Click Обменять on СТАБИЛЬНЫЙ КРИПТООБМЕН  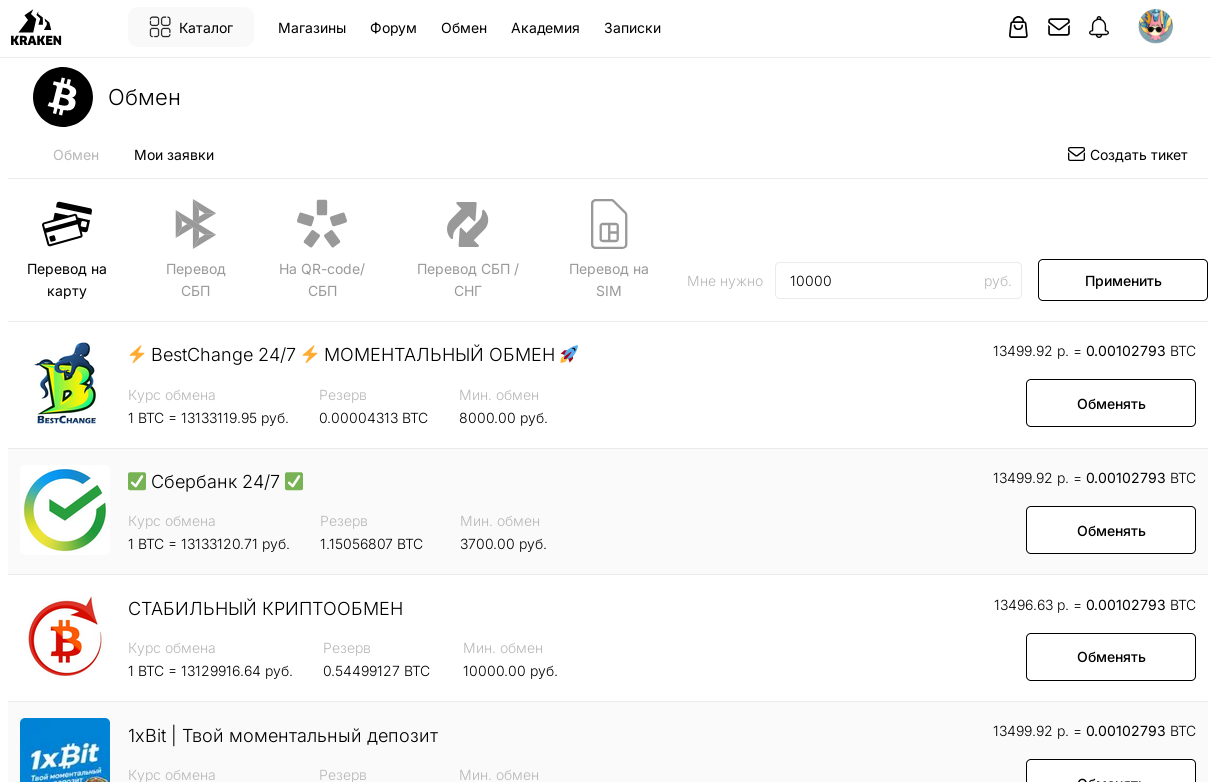tap(1110, 657)
